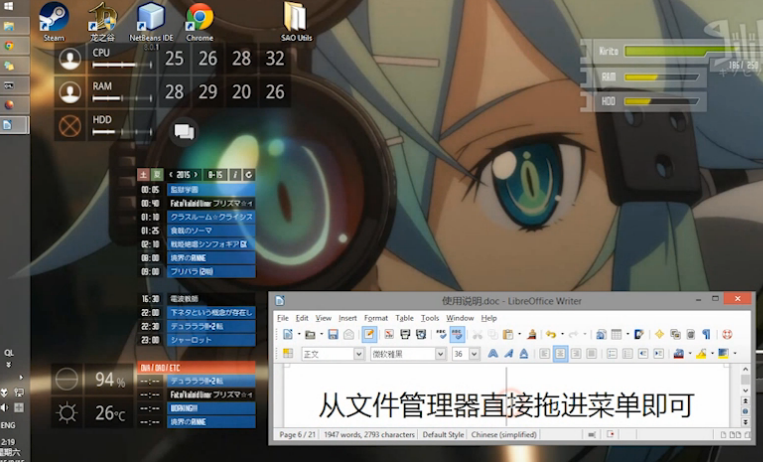Open Chrome desktop shortcut
Screen dimensions: 763x462
point(200,22)
